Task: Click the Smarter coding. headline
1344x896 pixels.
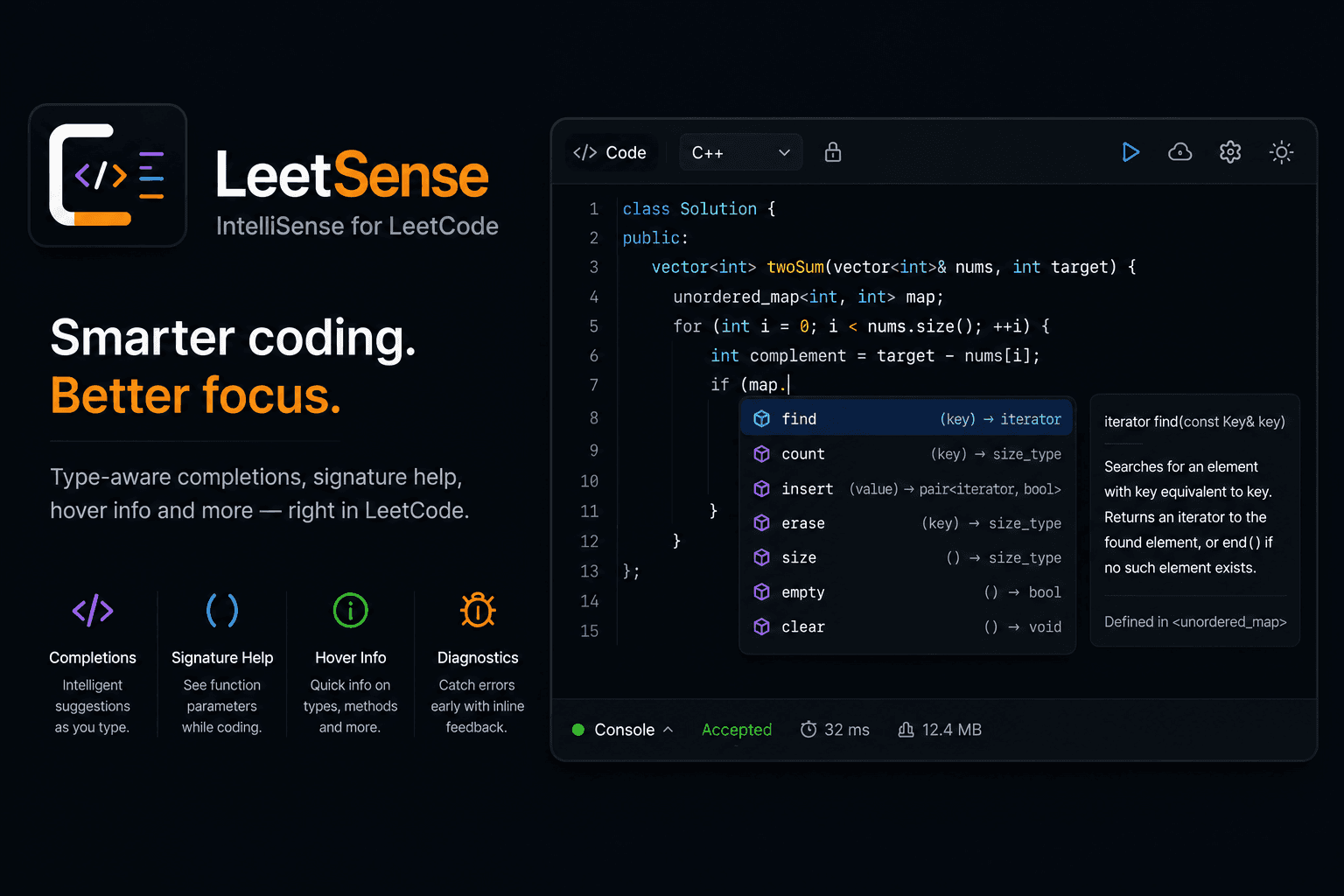Action: 233,338
